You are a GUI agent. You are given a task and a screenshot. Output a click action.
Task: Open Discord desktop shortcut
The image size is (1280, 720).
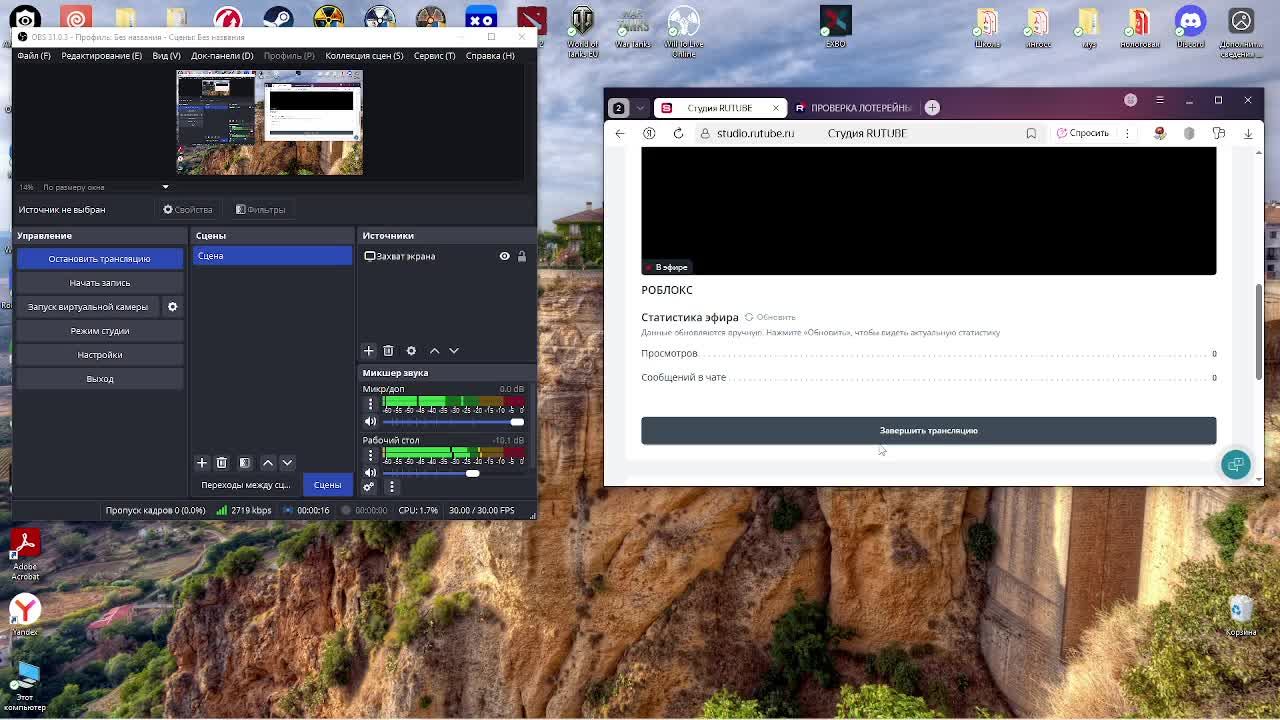(1190, 27)
